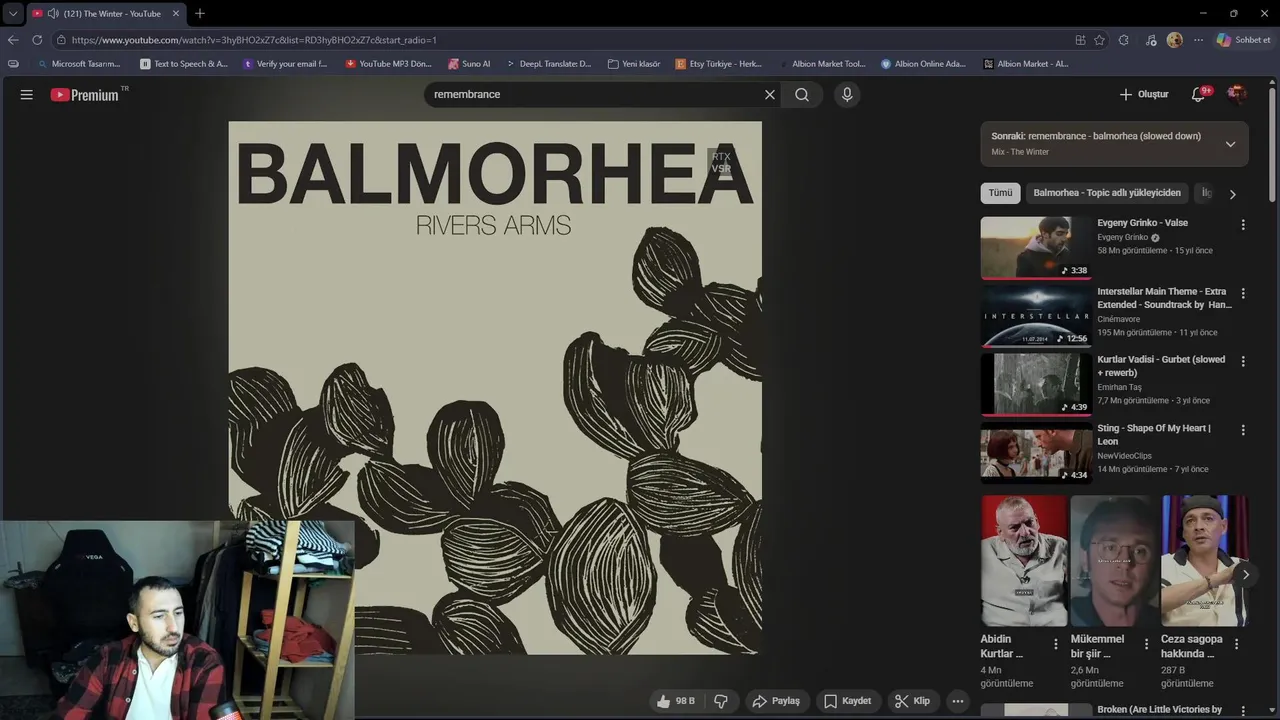Image resolution: width=1280 pixels, height=720 pixels.
Task: Open Albion Online Ada... bookmark
Action: point(923,64)
